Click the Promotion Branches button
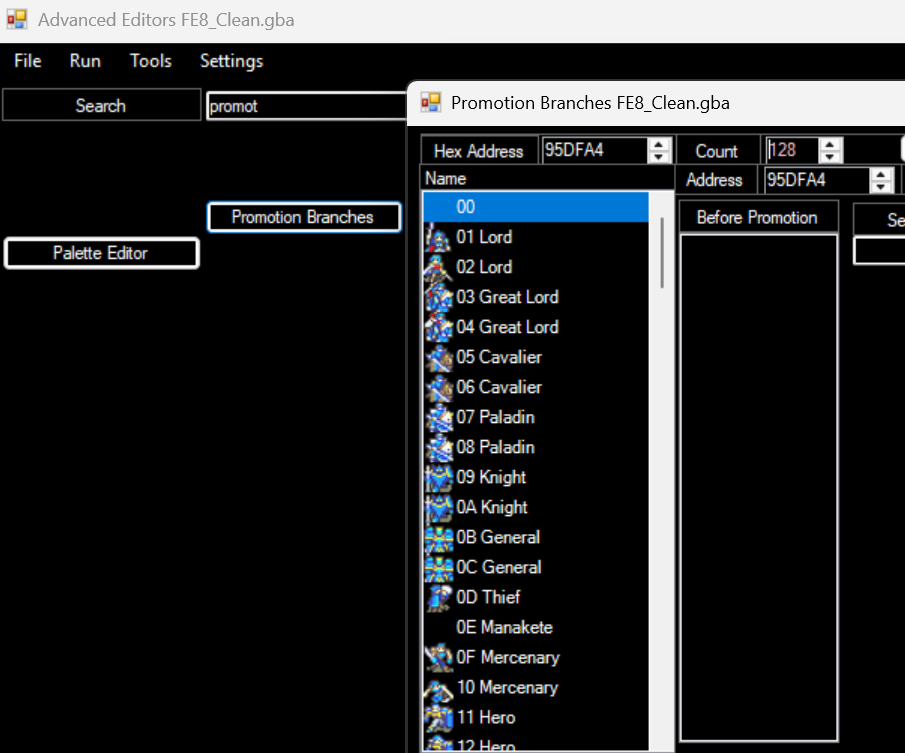Viewport: 905px width, 753px height. pyautogui.click(x=303, y=217)
